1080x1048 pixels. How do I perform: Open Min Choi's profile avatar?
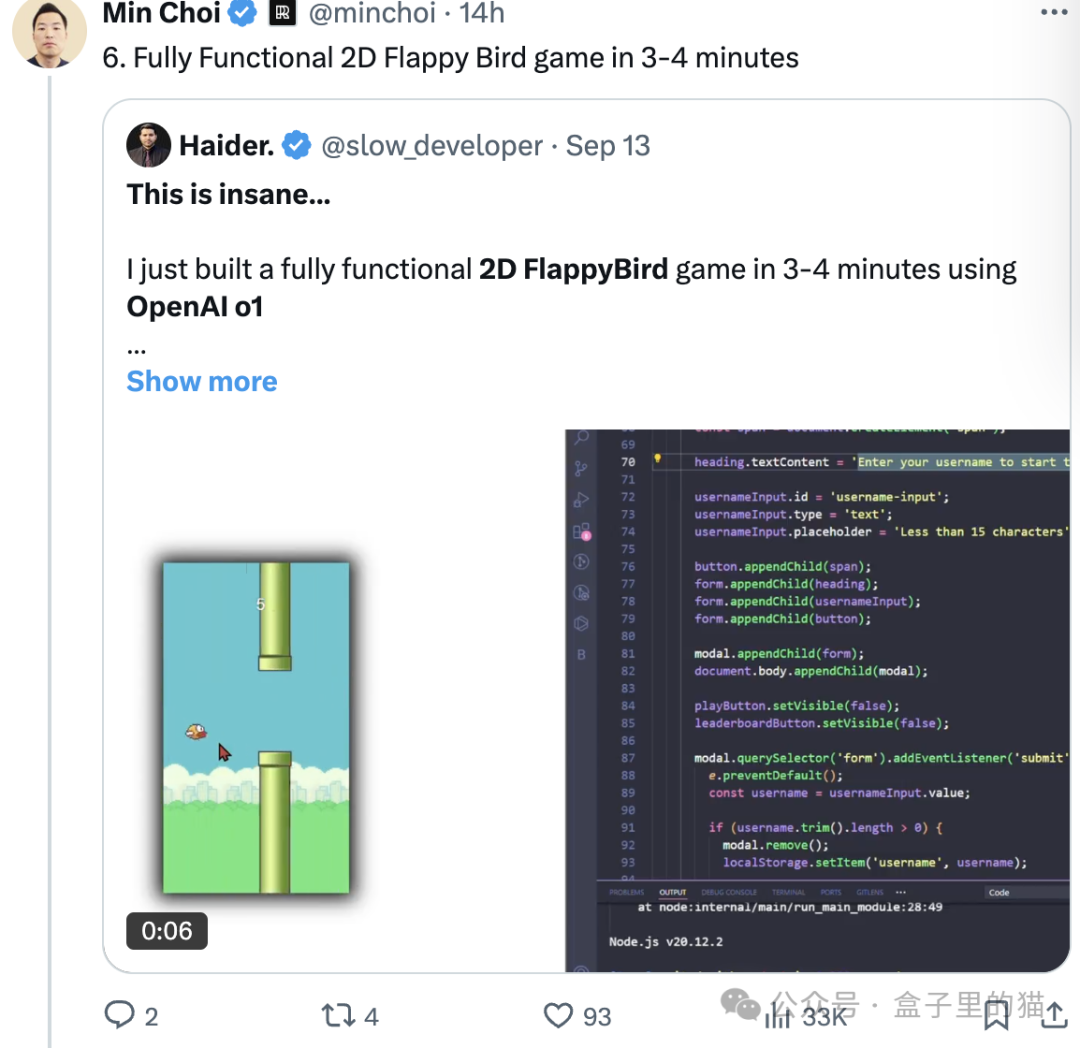(49, 34)
